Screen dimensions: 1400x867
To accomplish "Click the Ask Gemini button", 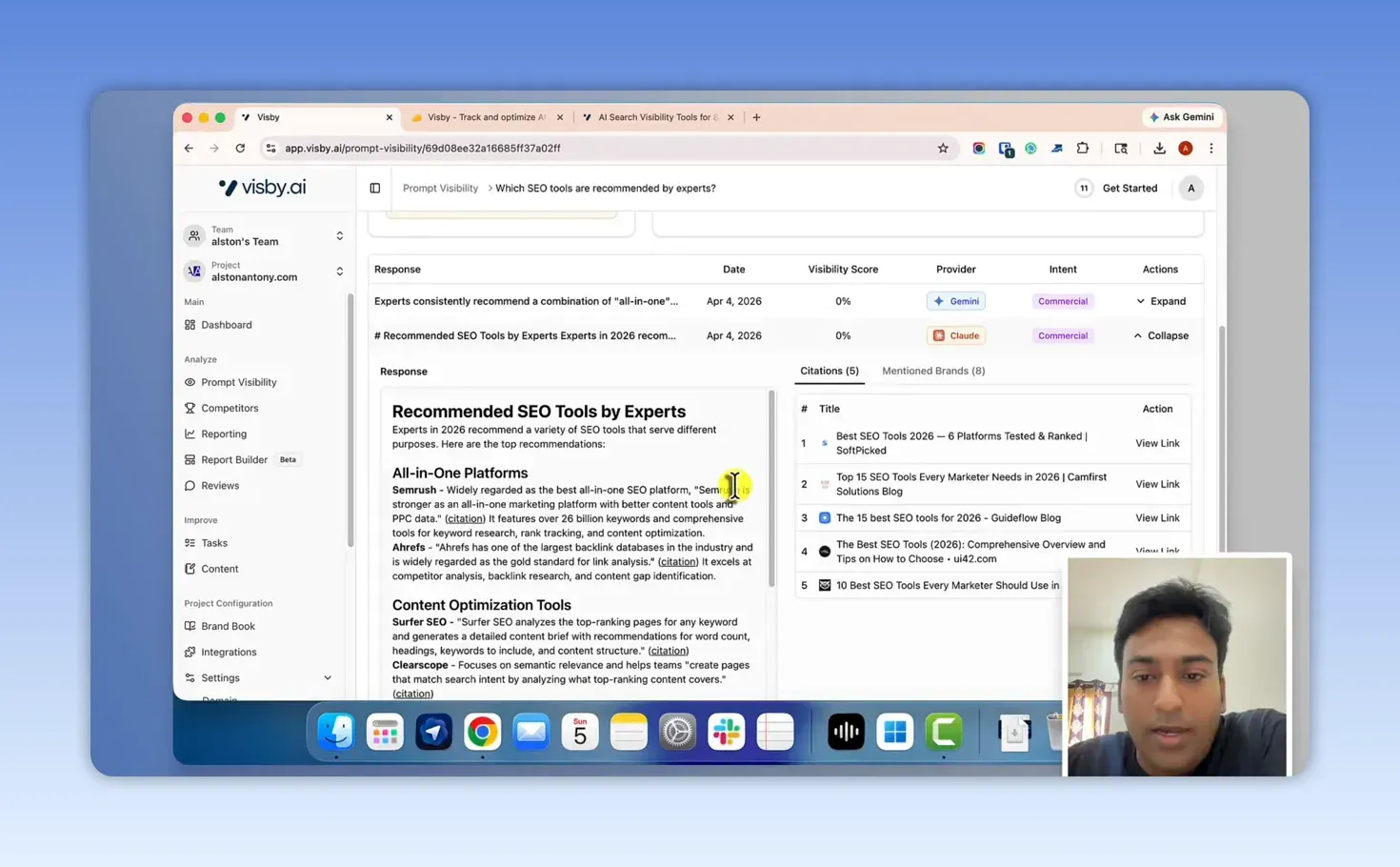I will [1182, 117].
